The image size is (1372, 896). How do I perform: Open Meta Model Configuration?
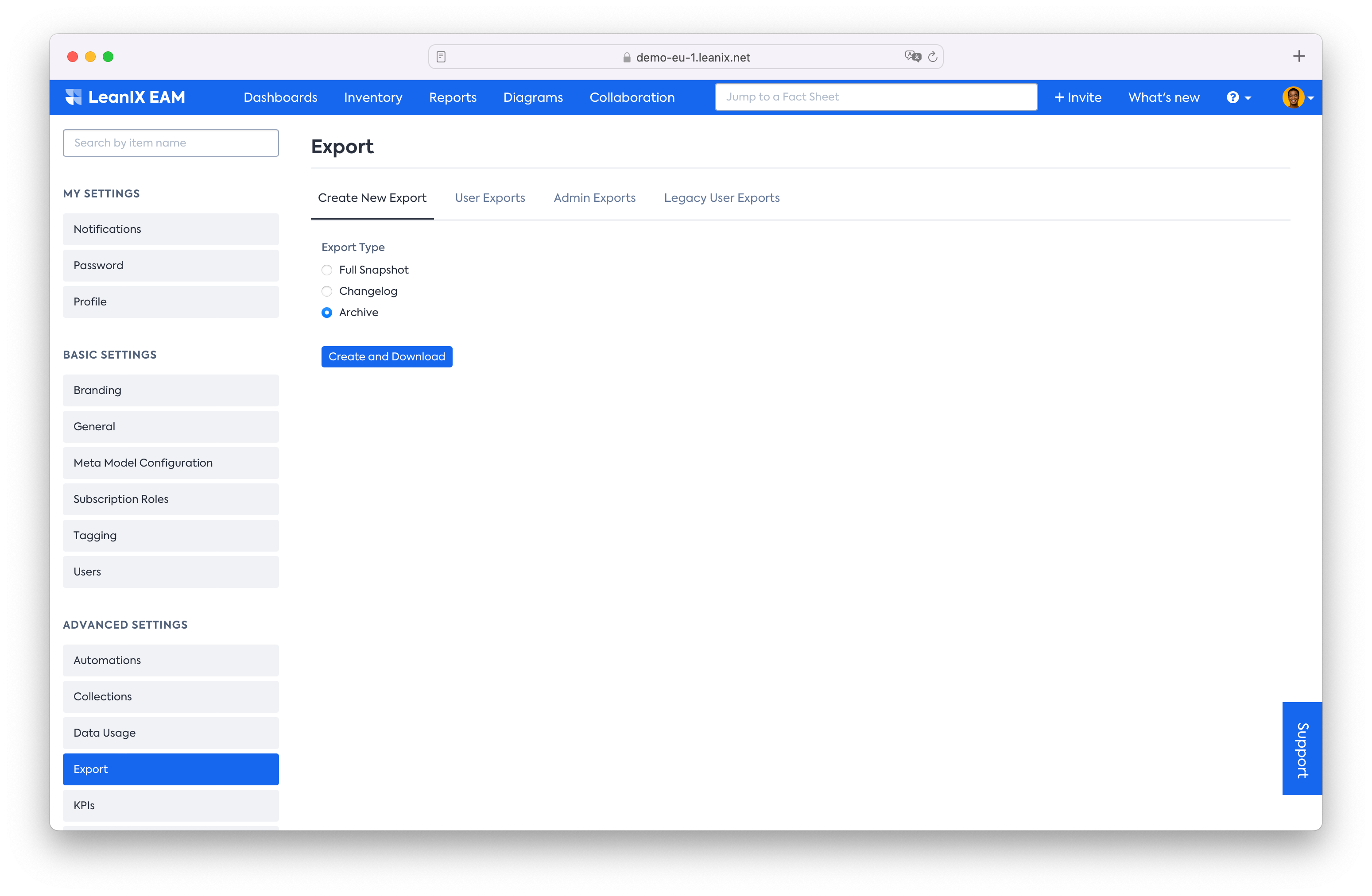(171, 463)
